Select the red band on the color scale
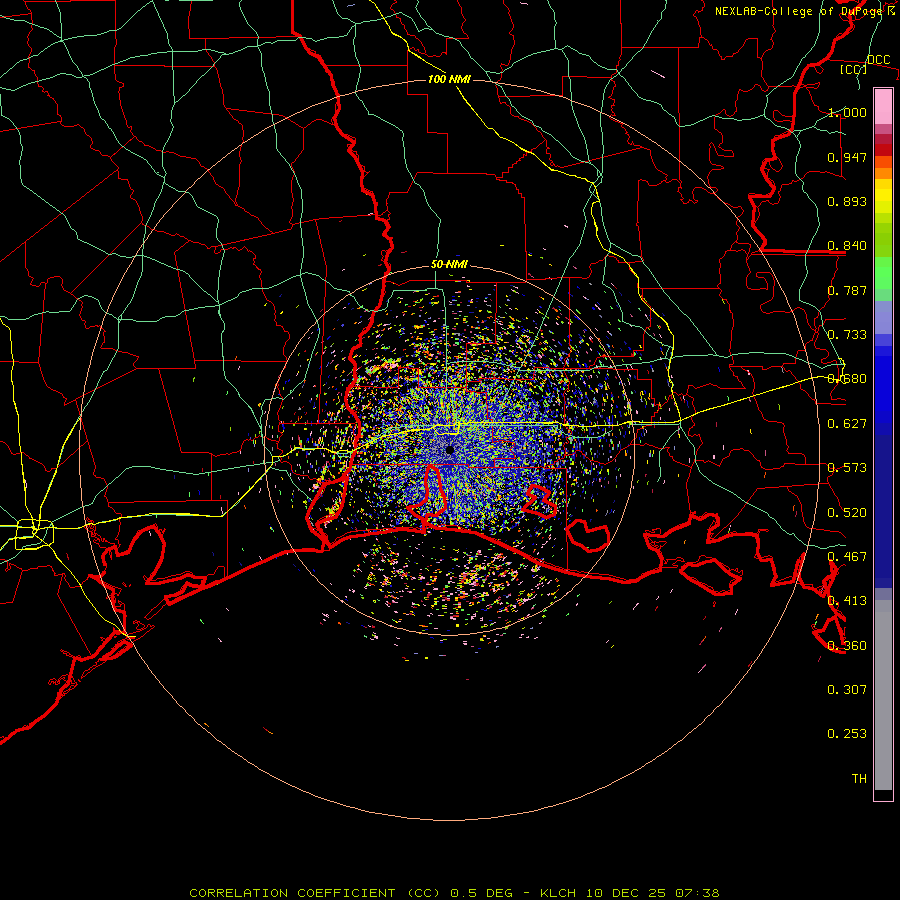 click(x=883, y=149)
